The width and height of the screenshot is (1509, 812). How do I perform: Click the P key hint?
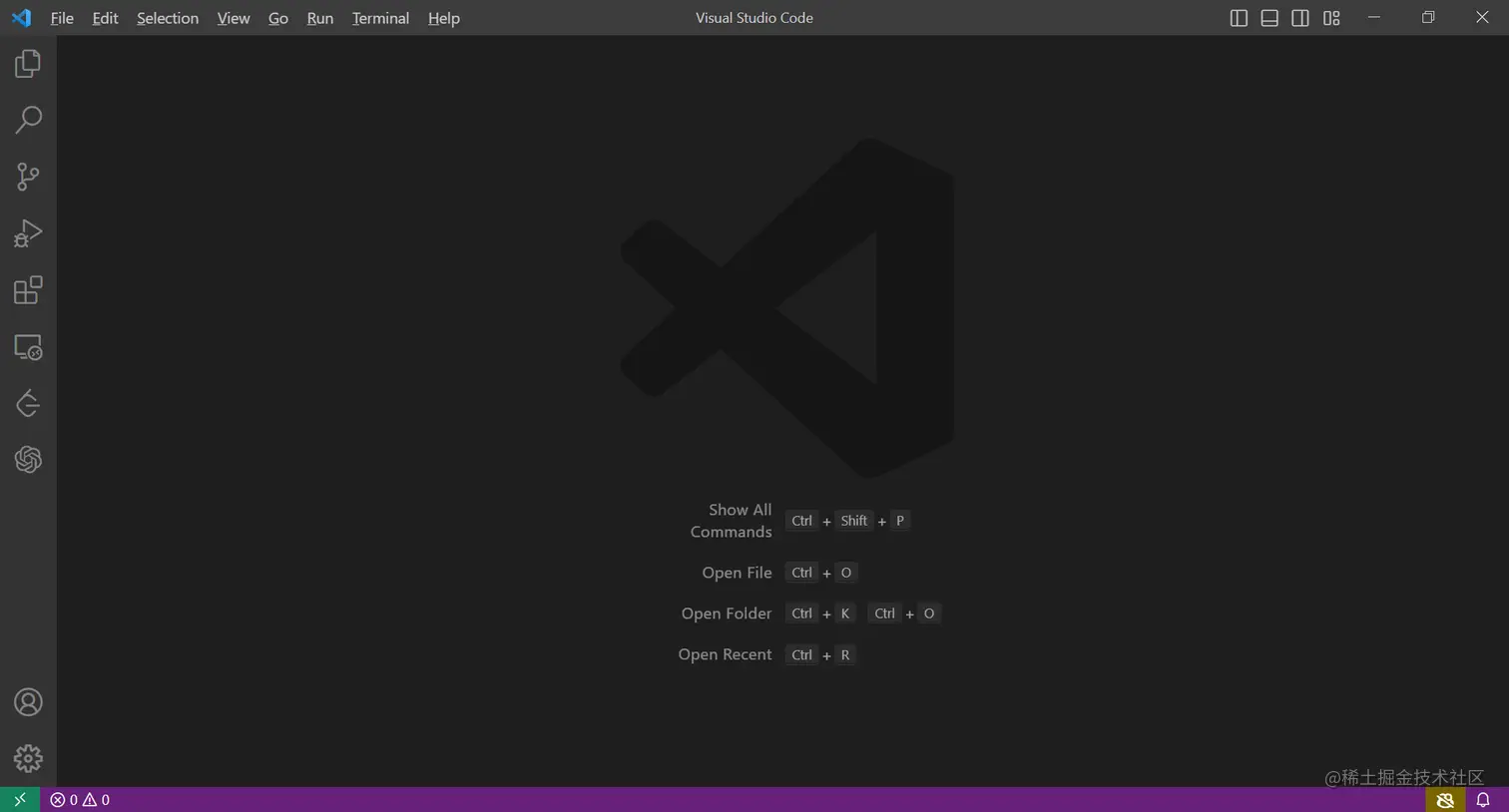pyautogui.click(x=900, y=521)
